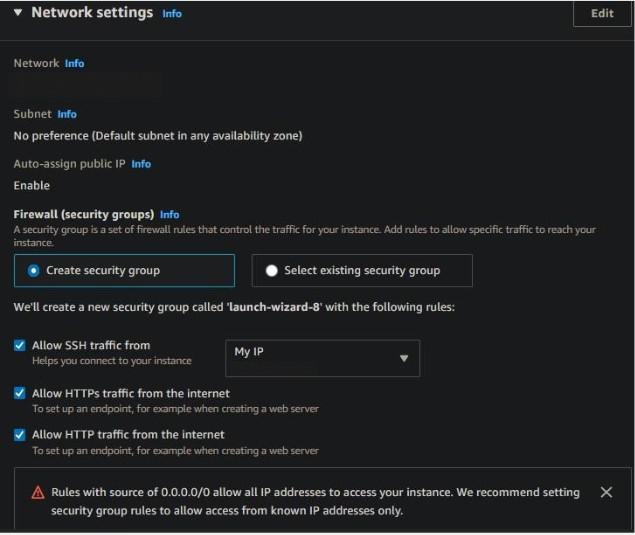
Task: Uncheck Allow HTTPs traffic from the internet
Action: pyautogui.click(x=20, y=393)
